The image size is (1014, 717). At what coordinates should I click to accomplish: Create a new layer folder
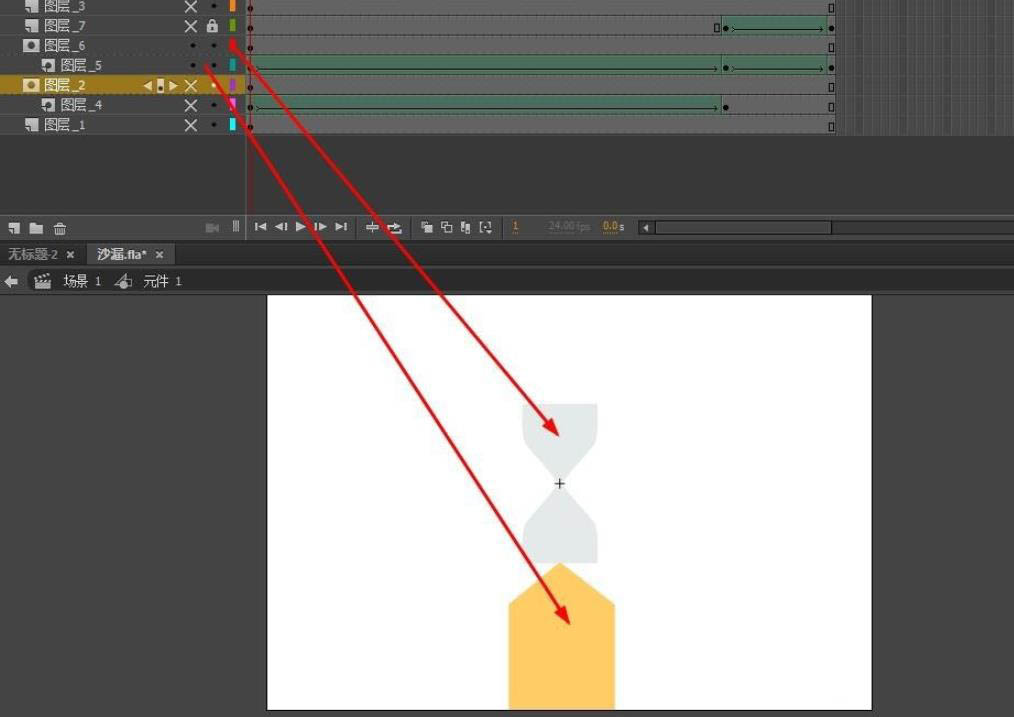[36, 228]
